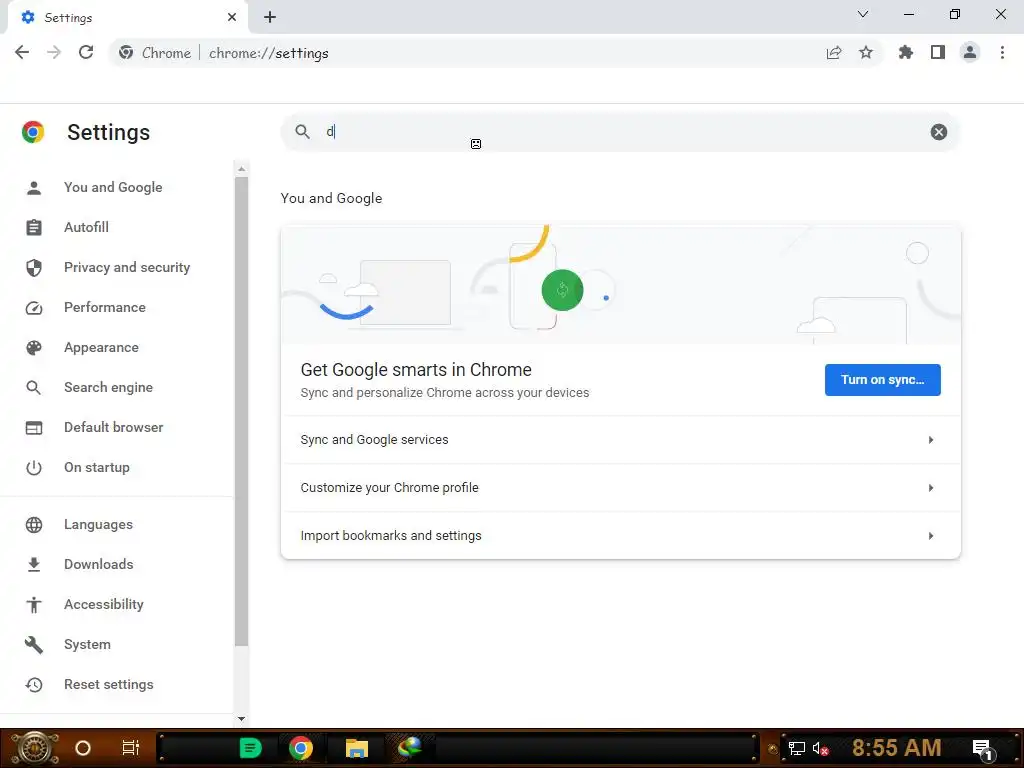Click the Autofill clipboard icon
The width and height of the screenshot is (1024, 768).
tap(34, 227)
